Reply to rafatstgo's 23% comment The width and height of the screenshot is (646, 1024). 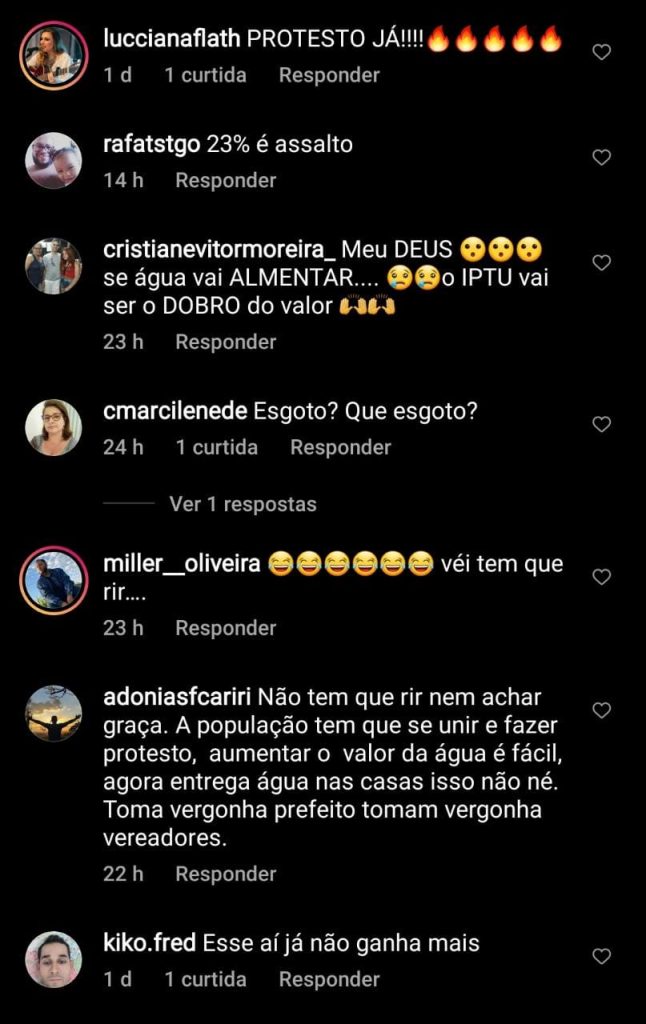tap(225, 180)
